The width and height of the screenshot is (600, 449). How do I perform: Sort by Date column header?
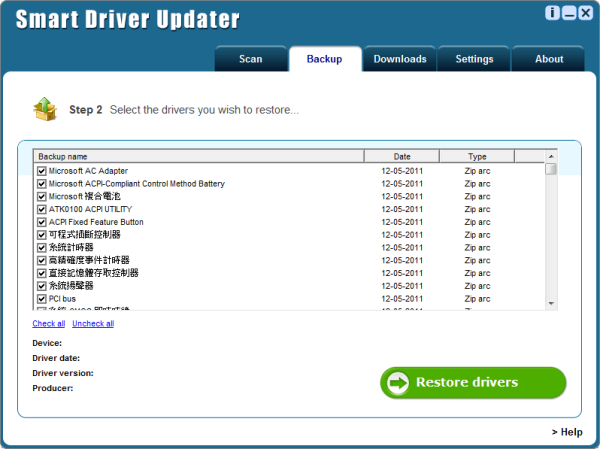pyautogui.click(x=402, y=156)
